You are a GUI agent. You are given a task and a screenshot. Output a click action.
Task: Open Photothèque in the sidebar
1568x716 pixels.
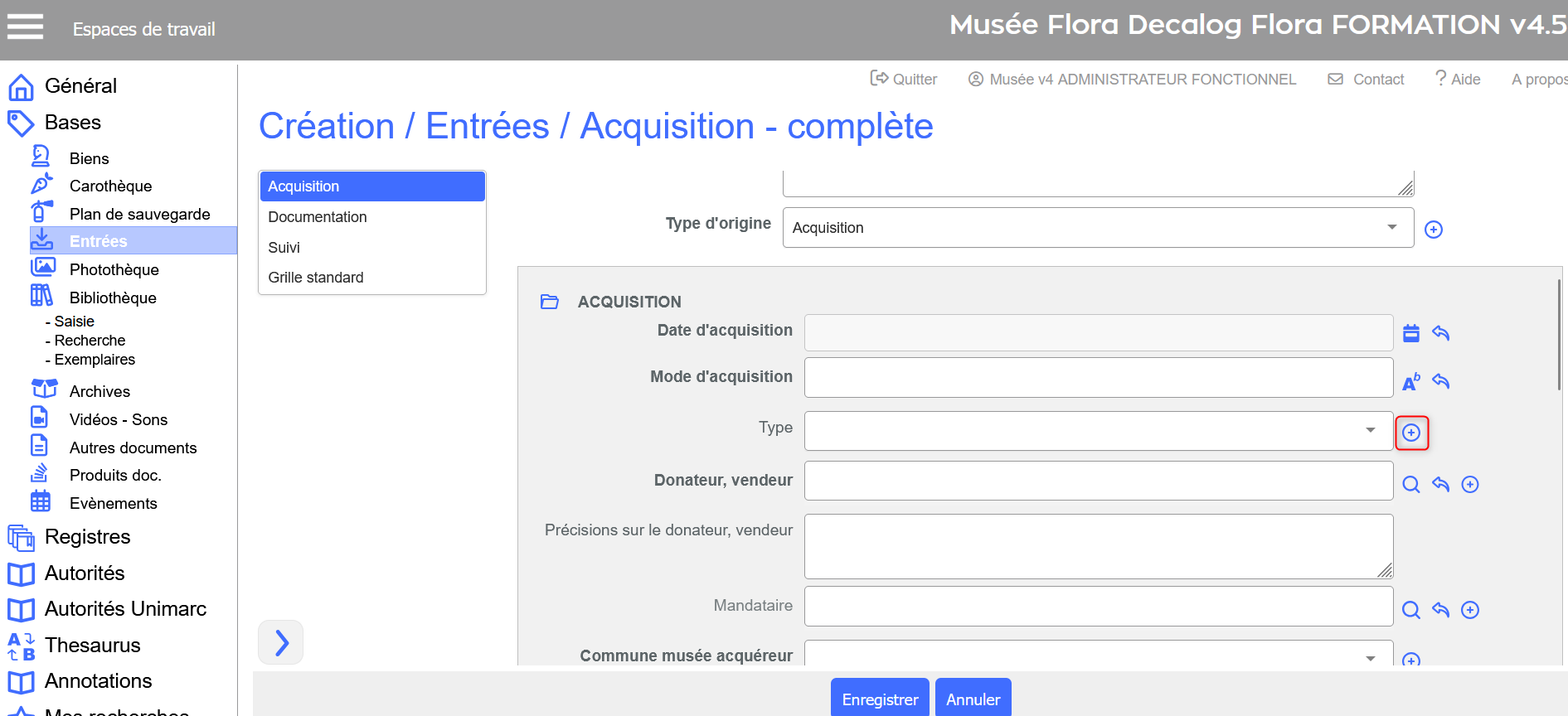click(x=114, y=269)
